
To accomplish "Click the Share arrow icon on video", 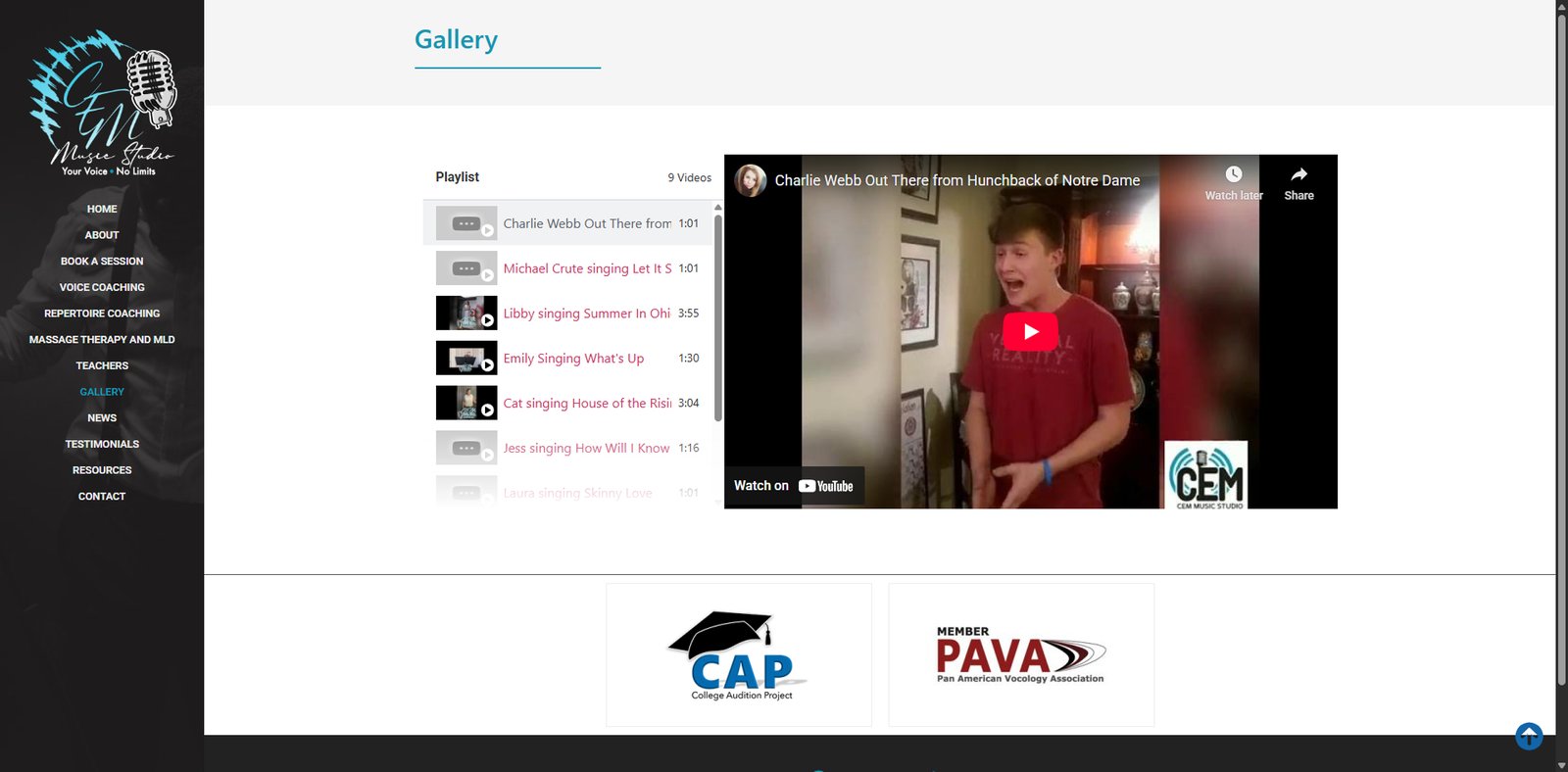I will tap(1298, 174).
